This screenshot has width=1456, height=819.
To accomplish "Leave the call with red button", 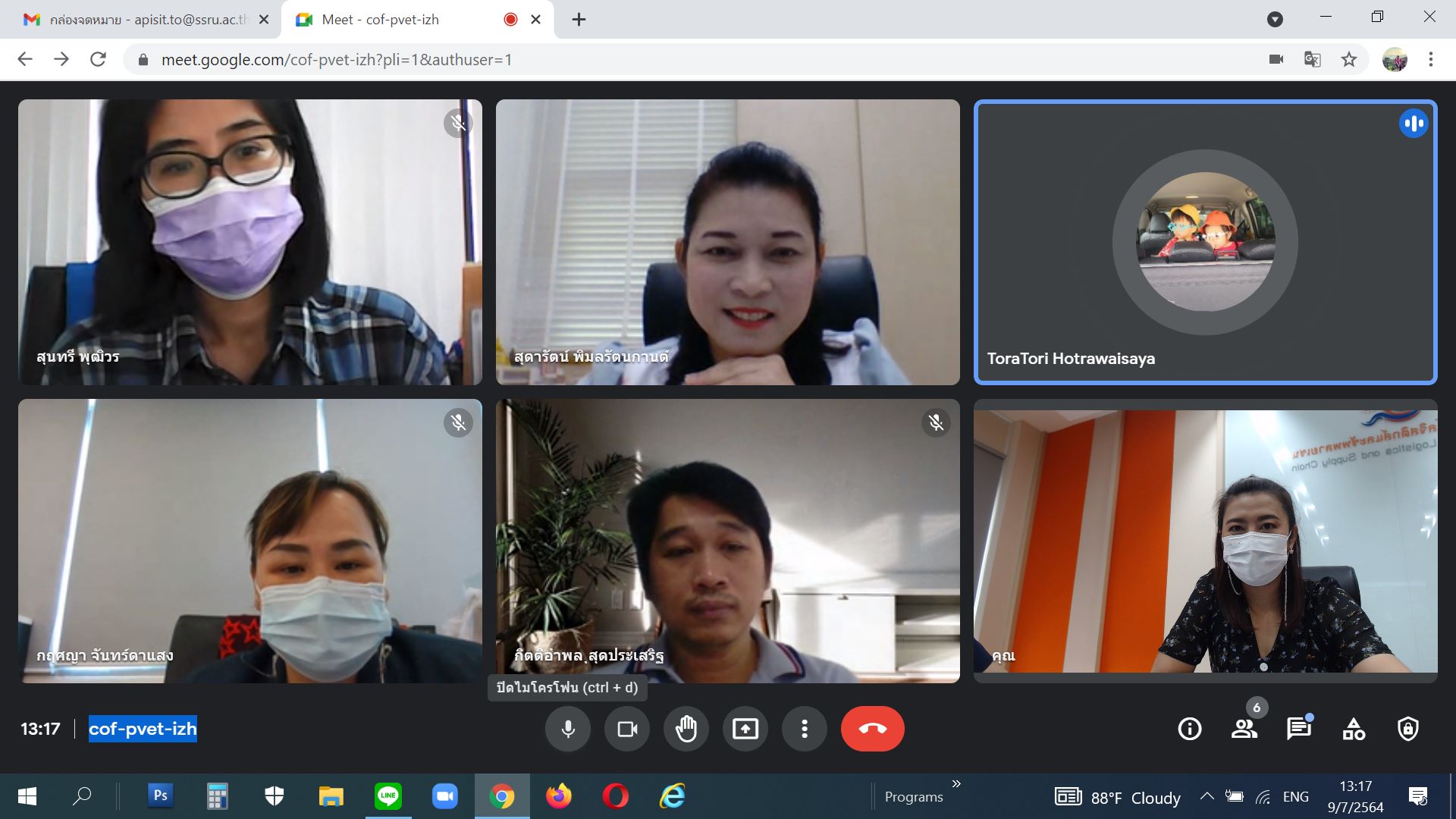I will click(872, 729).
